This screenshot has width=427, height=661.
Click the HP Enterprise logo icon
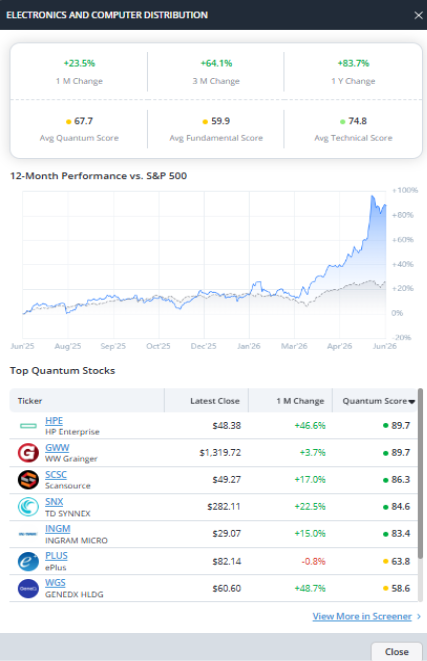tap(28, 426)
